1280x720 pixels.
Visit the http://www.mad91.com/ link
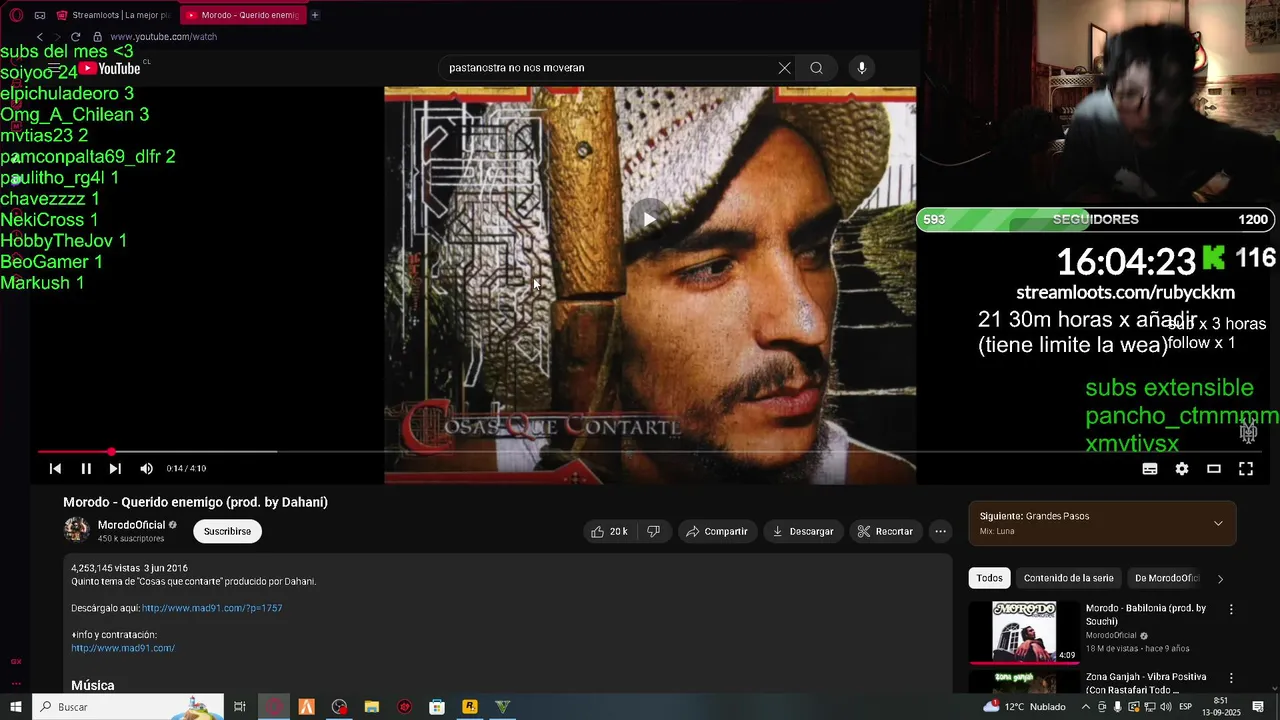tap(123, 648)
